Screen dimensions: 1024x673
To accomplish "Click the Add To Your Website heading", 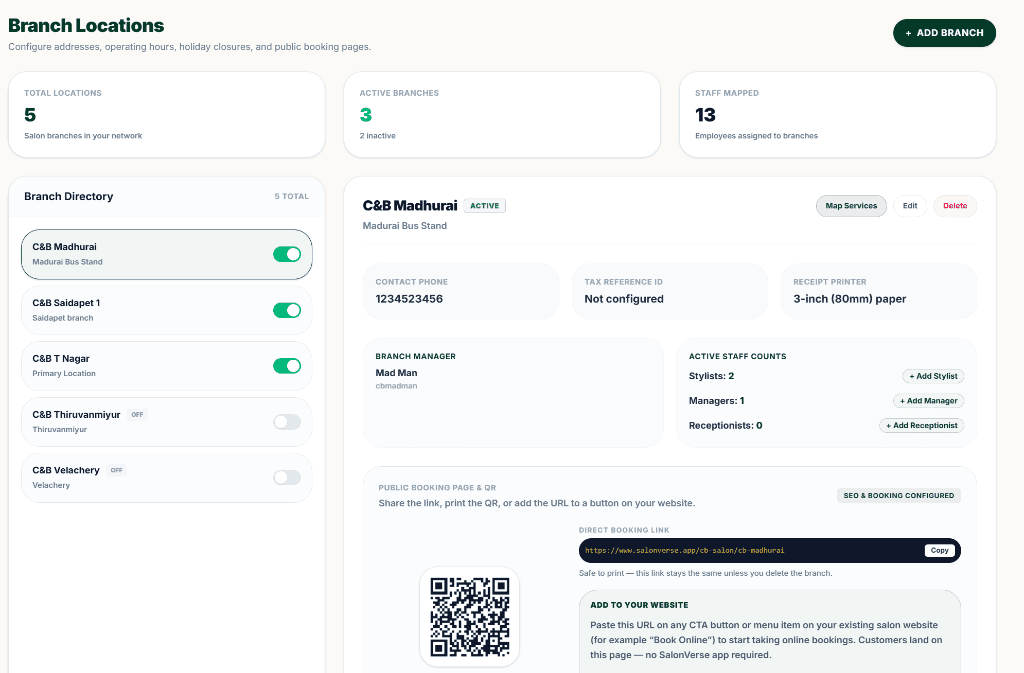I will point(639,605).
